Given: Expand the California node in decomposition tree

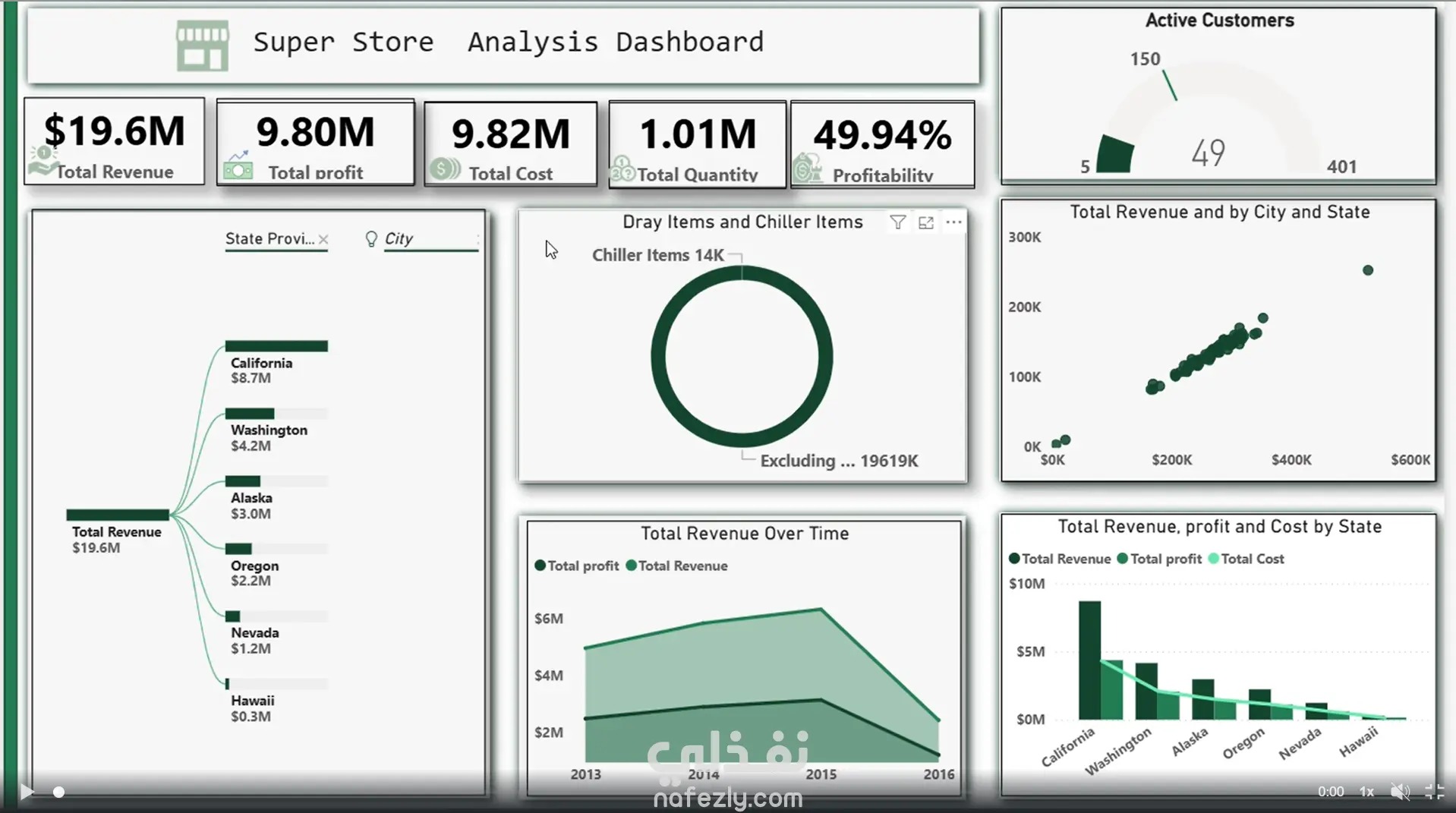Looking at the screenshot, I should pos(276,346).
